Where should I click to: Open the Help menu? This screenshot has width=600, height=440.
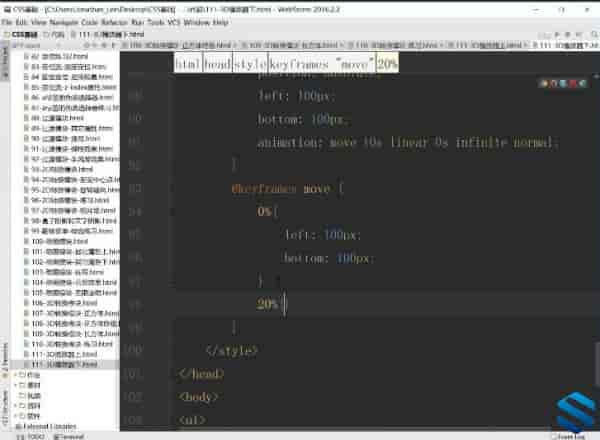[x=220, y=22]
